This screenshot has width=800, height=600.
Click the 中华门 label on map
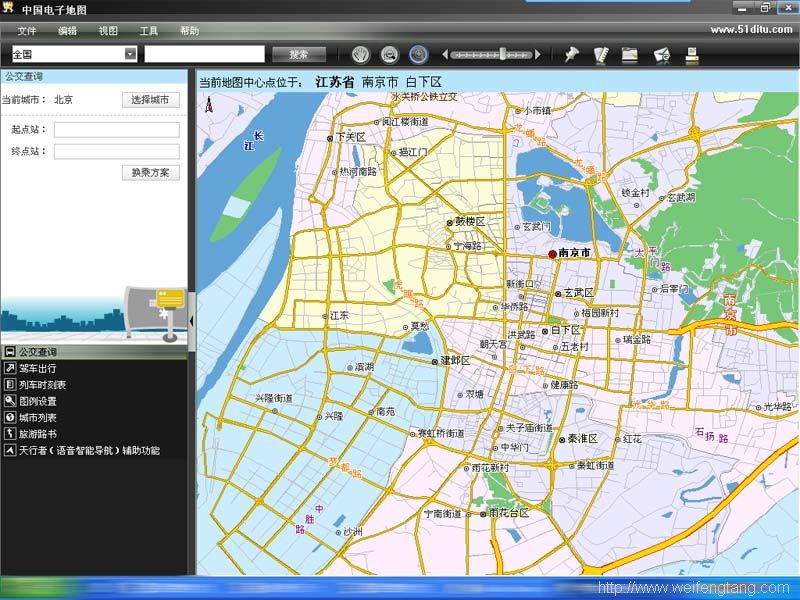[514, 447]
